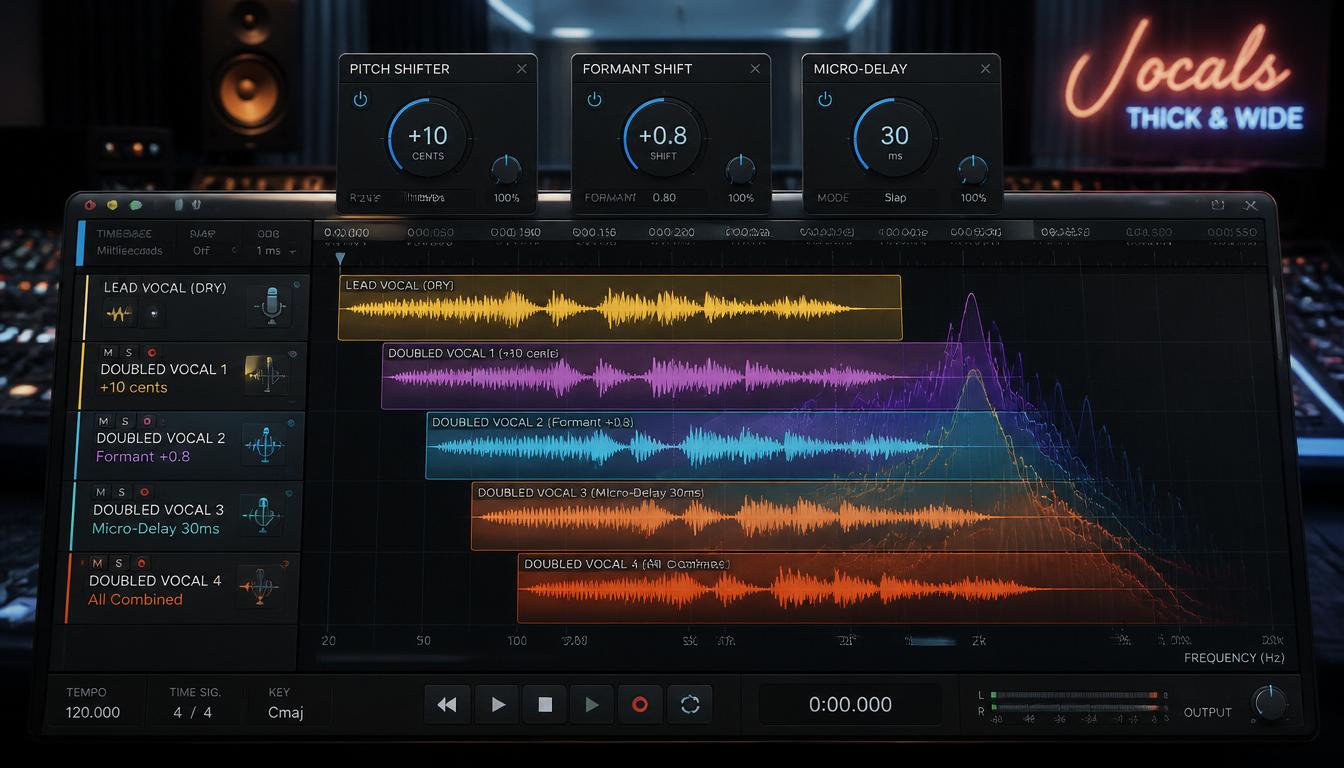Screen dimensions: 1344x768
Task: Click Lead Vocal waveform icon
Action: click(x=119, y=314)
